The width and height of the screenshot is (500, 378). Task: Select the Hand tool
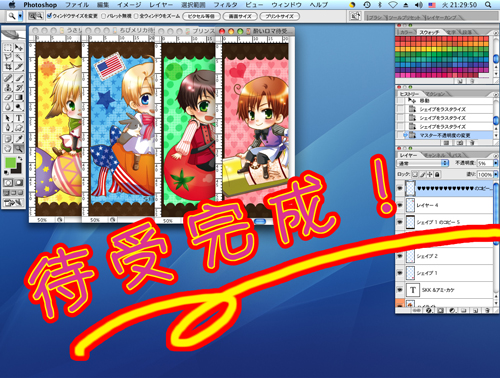coord(8,149)
